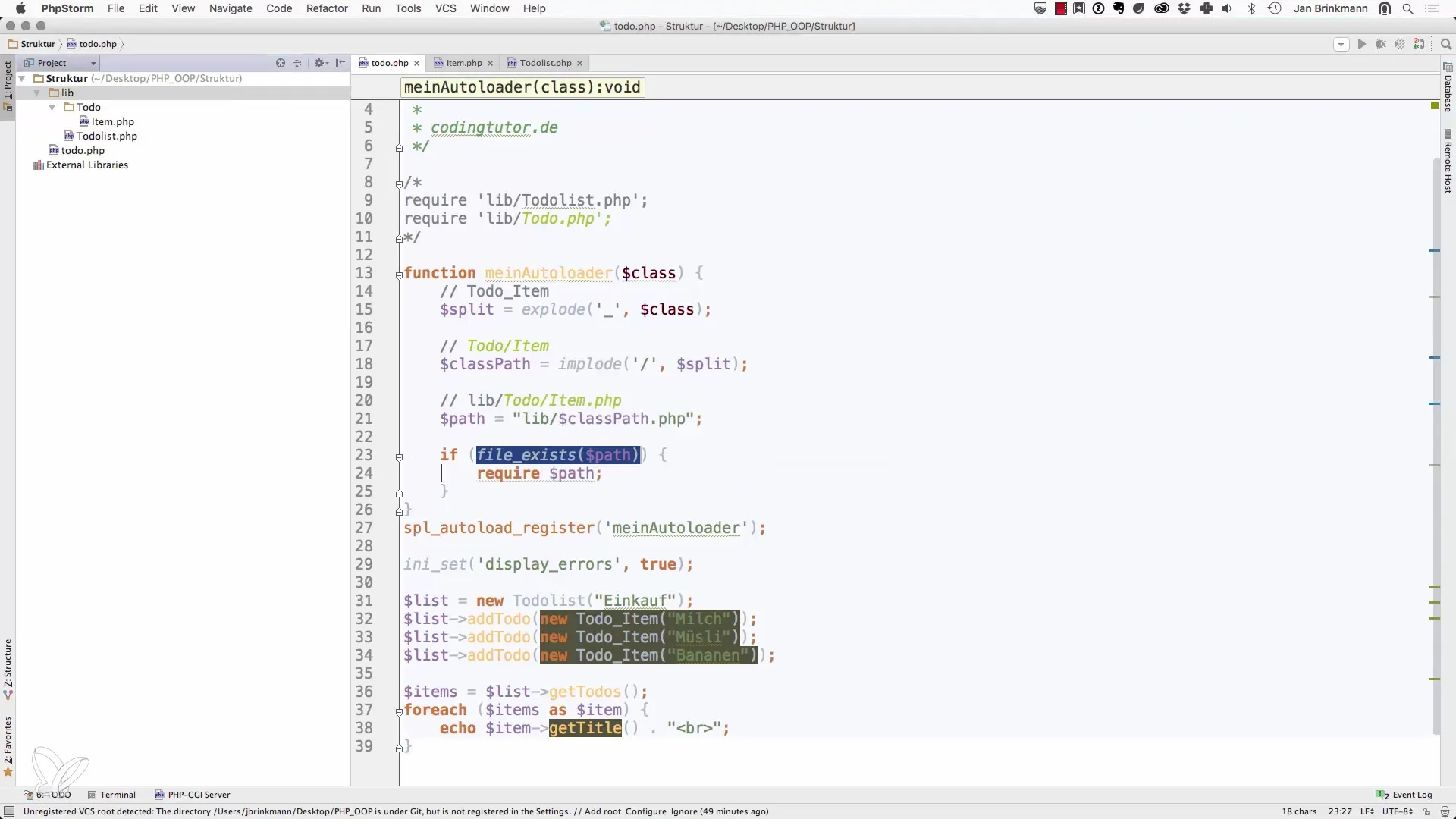Select Item.php in project tree
This screenshot has height=819, width=1456.
click(x=107, y=122)
